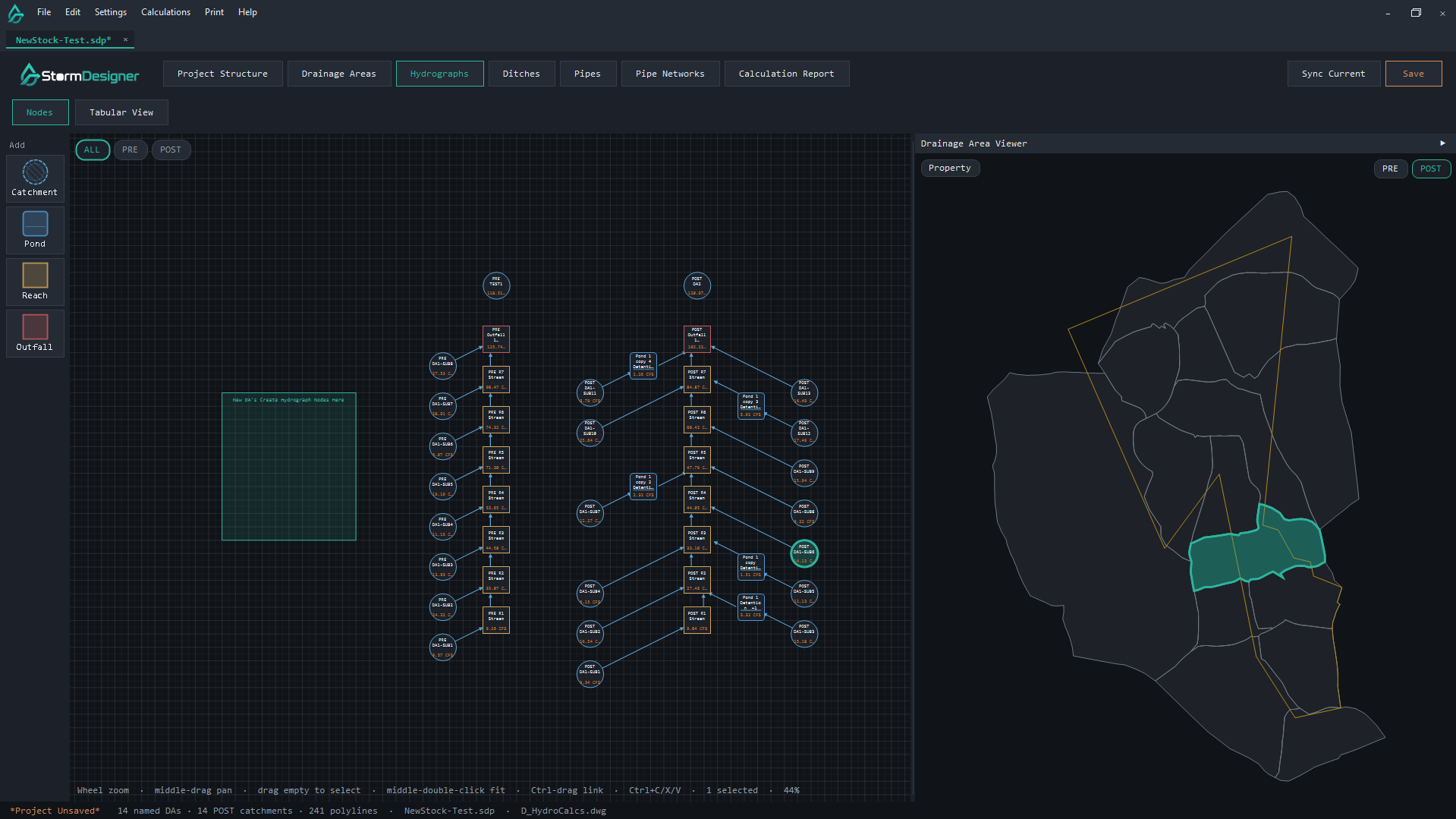
Task: Switch Drainage Area Viewer to POST
Action: pyautogui.click(x=1431, y=169)
